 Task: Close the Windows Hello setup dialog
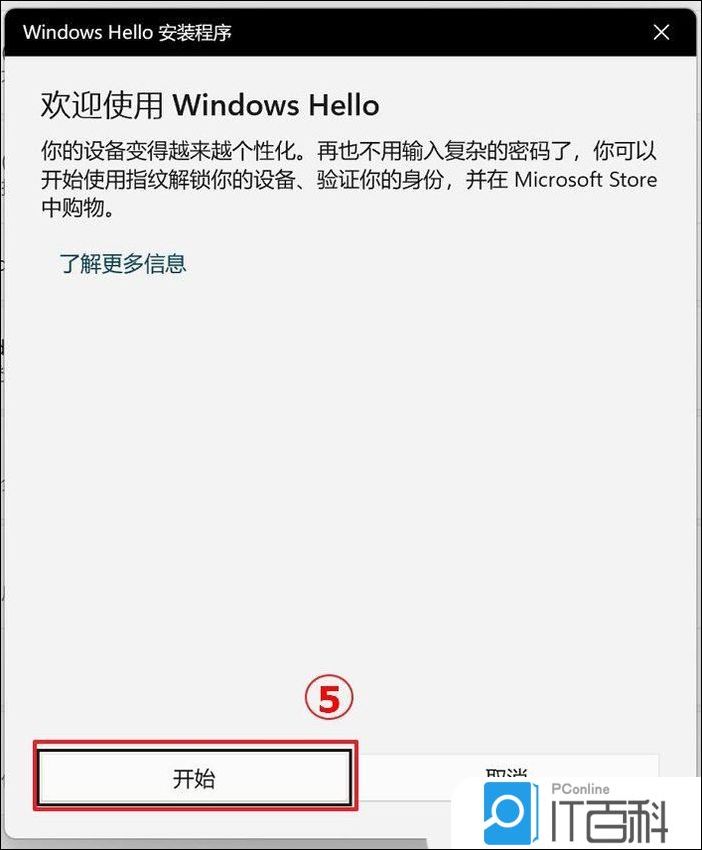[x=661, y=33]
